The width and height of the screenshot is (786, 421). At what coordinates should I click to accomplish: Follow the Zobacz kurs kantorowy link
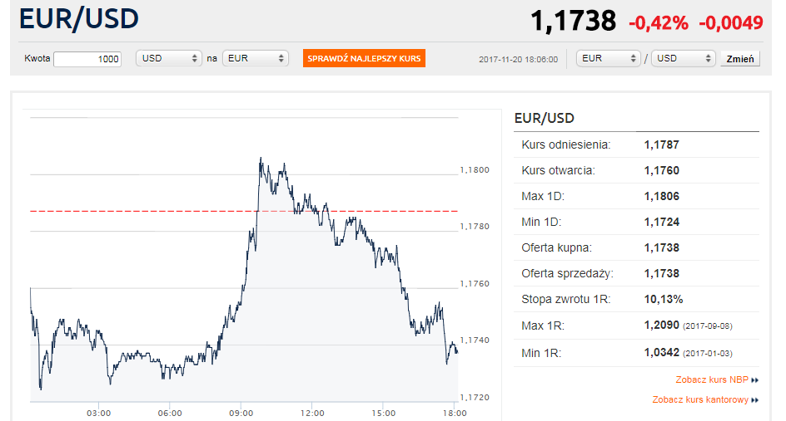700,400
